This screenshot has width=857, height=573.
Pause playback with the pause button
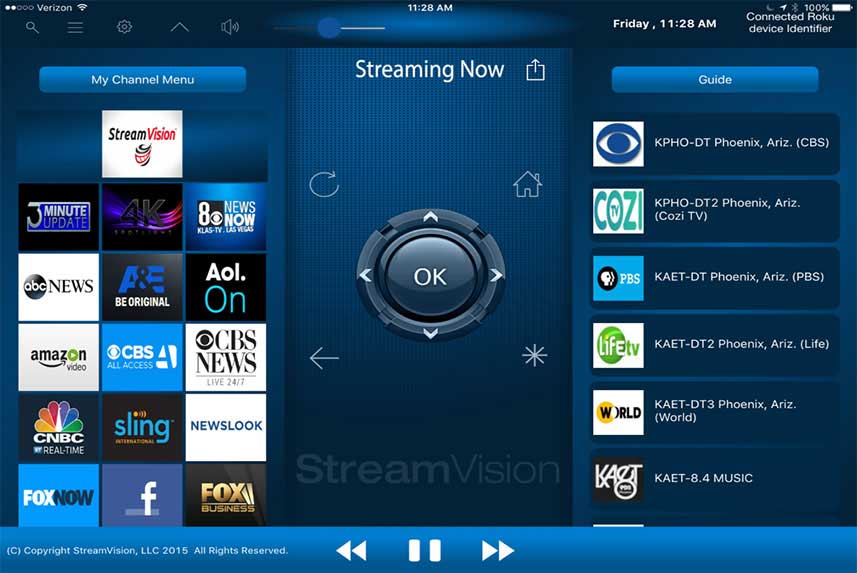pyautogui.click(x=424, y=550)
